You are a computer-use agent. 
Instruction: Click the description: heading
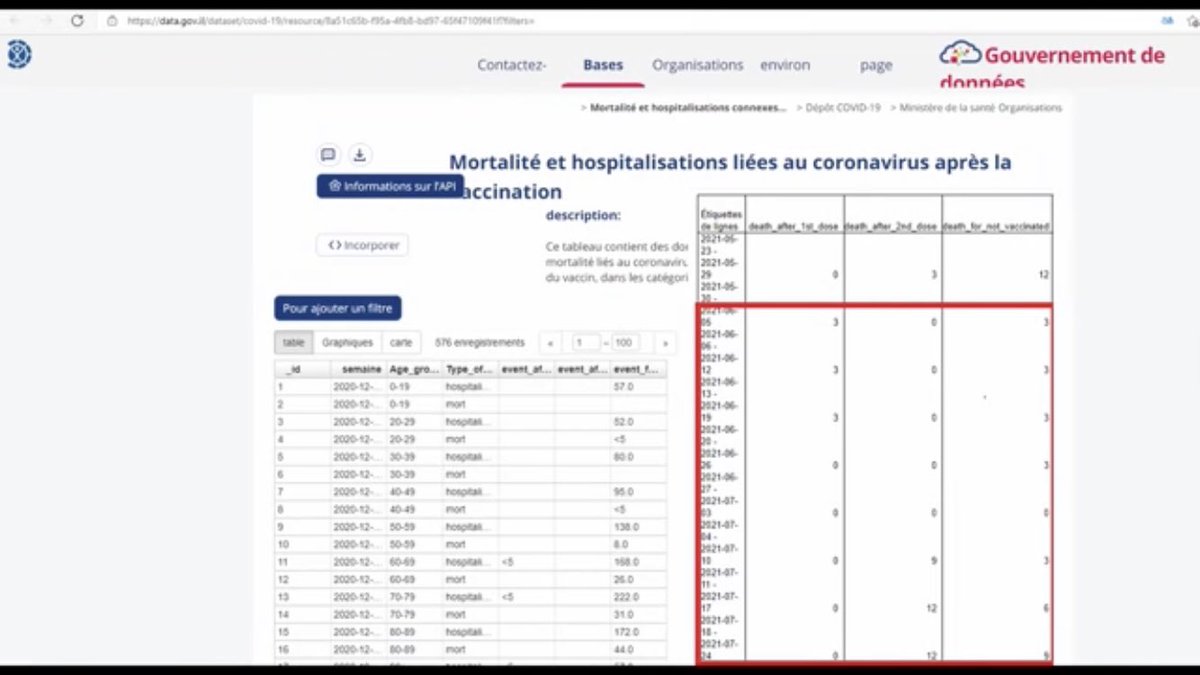pyautogui.click(x=583, y=215)
